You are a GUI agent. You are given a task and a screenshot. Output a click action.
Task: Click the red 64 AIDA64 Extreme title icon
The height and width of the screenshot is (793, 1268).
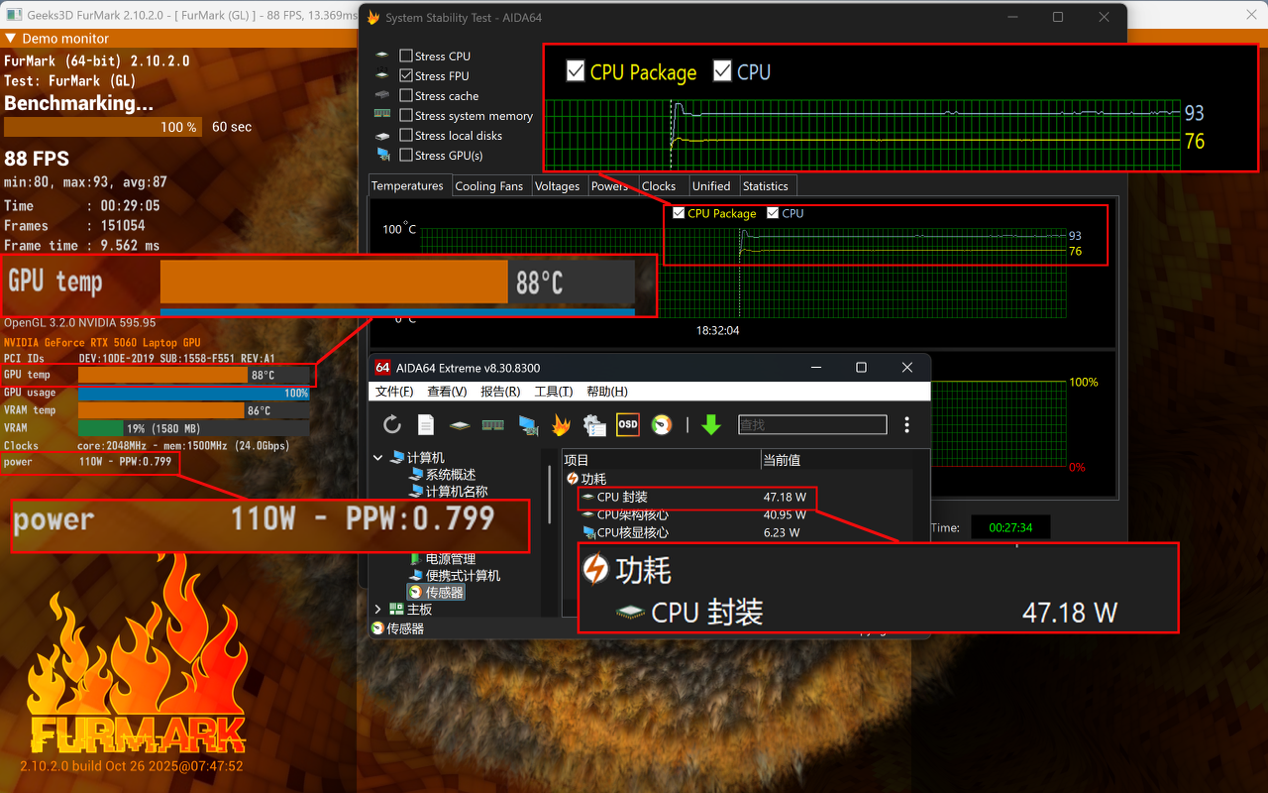point(383,367)
